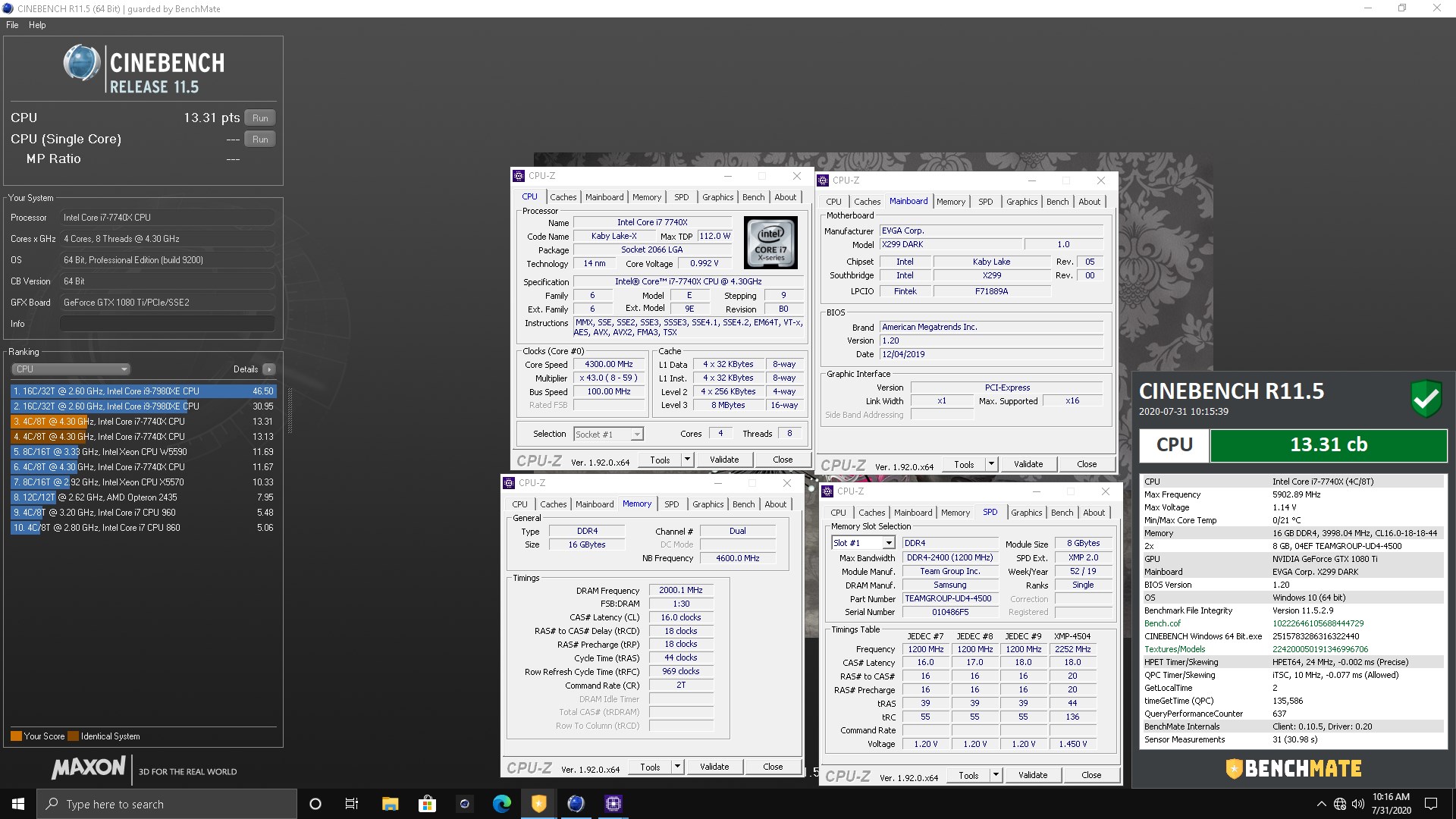The image size is (1456, 819).
Task: Open Task View on the taskbar
Action: (352, 804)
